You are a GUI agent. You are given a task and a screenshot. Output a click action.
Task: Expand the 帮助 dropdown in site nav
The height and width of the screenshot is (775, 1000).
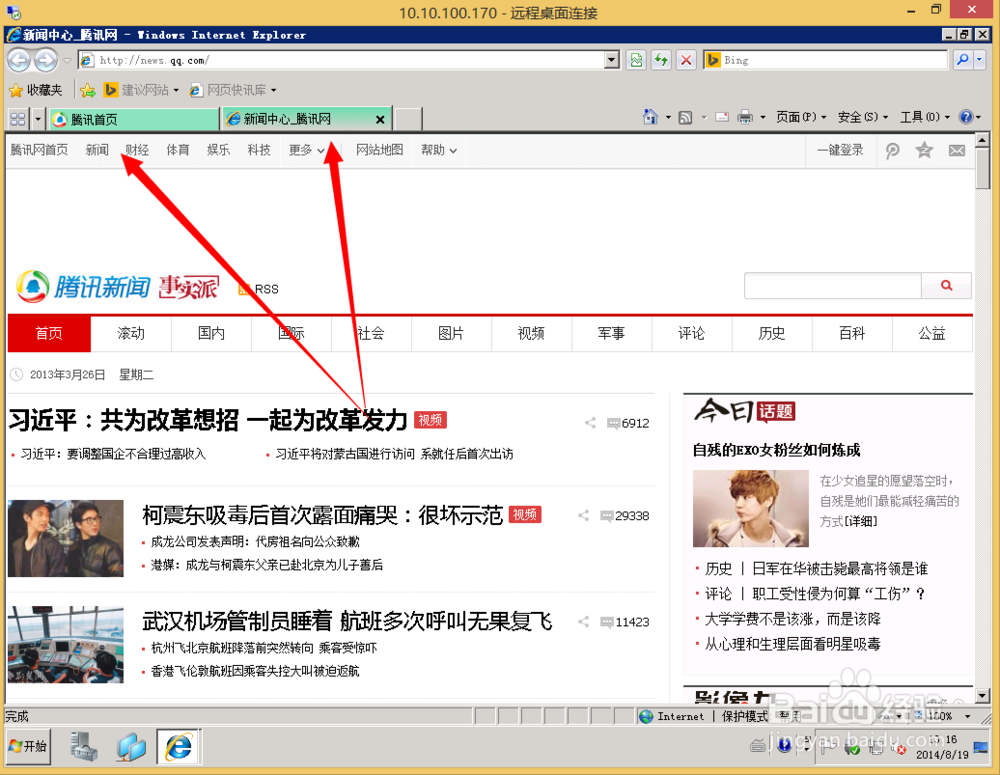coord(439,151)
